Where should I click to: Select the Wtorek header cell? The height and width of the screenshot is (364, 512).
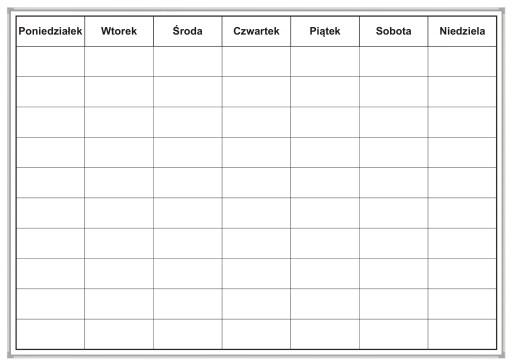(x=119, y=31)
